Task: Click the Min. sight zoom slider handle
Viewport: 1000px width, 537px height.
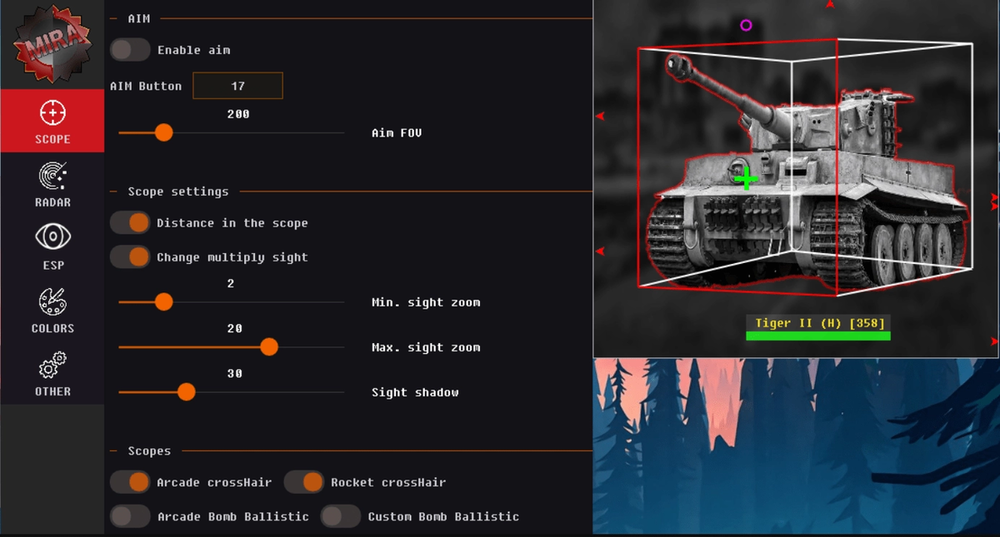Action: tap(164, 302)
